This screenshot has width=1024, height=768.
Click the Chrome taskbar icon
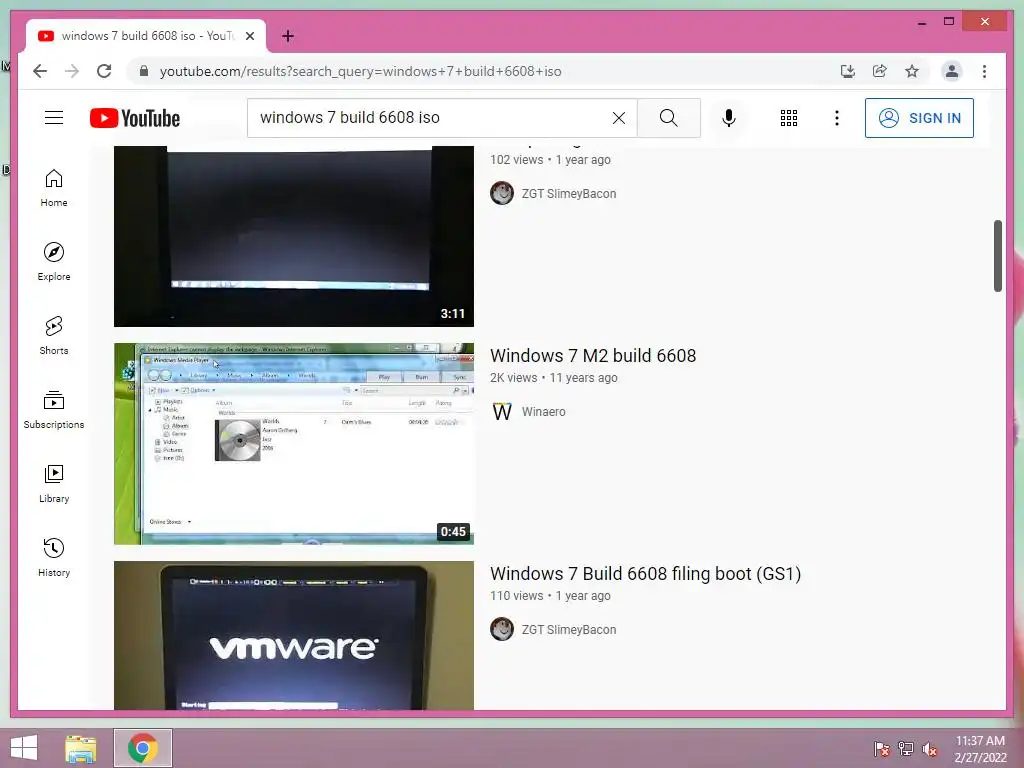pos(143,748)
